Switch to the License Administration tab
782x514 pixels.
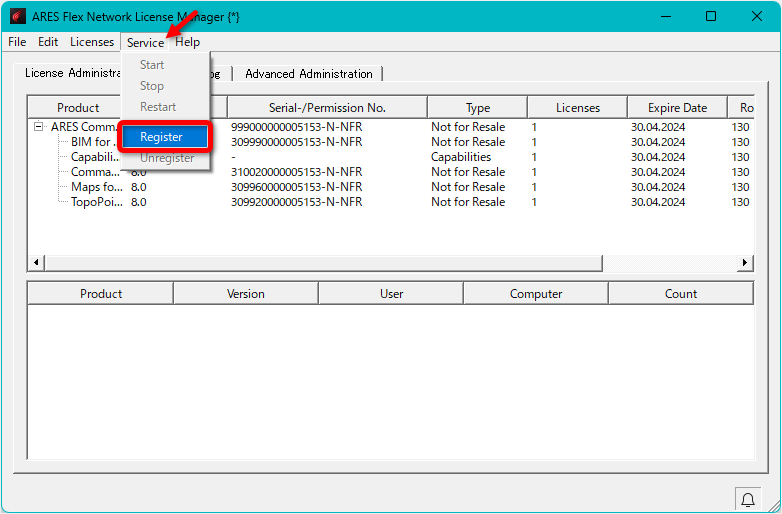pos(73,73)
